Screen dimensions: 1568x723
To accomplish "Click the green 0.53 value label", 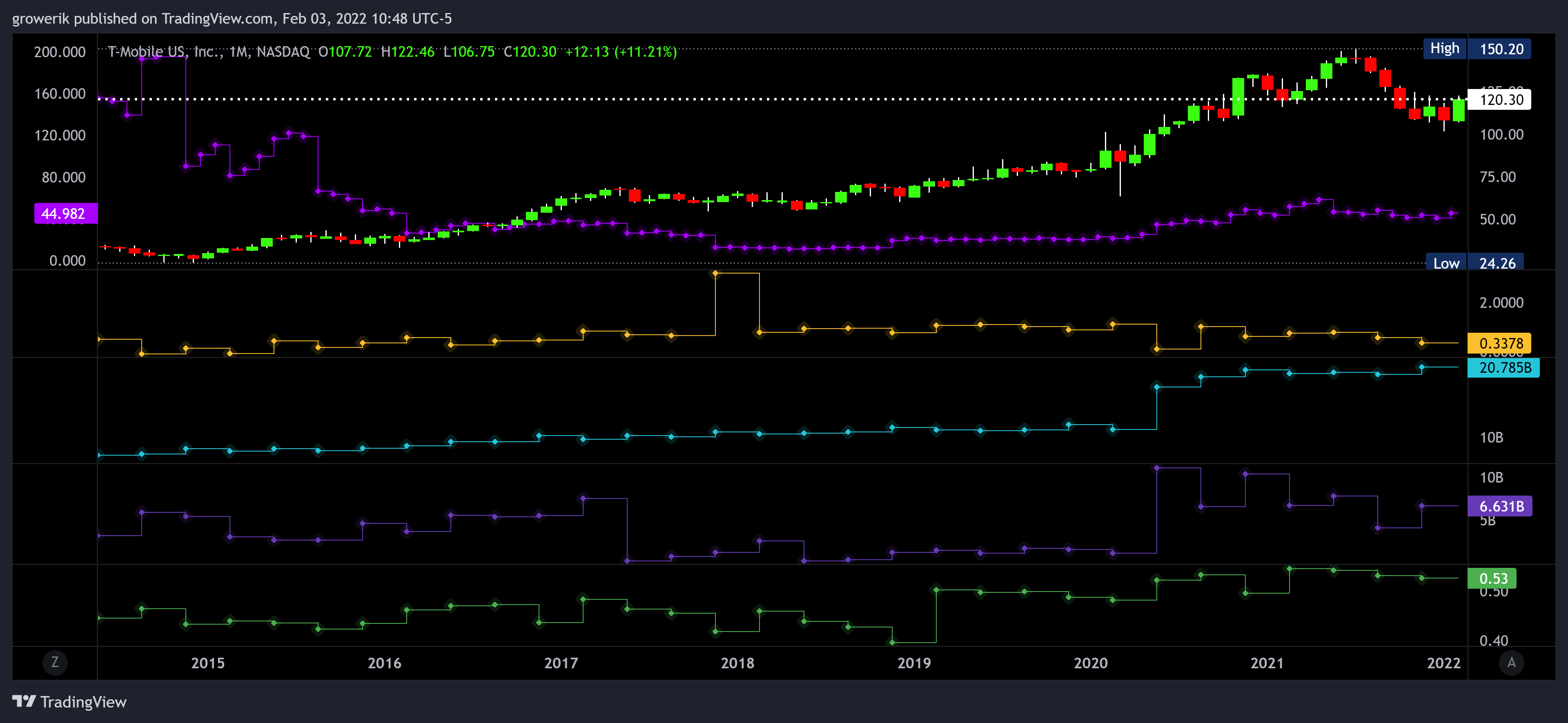I will tap(1492, 578).
